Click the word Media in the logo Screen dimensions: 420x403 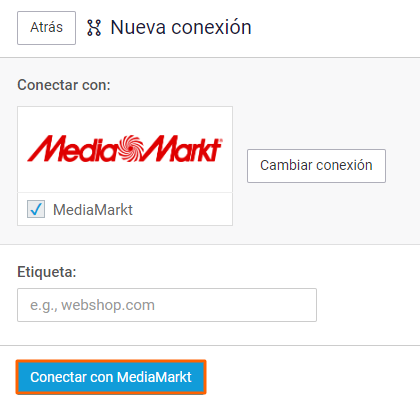click(x=72, y=149)
